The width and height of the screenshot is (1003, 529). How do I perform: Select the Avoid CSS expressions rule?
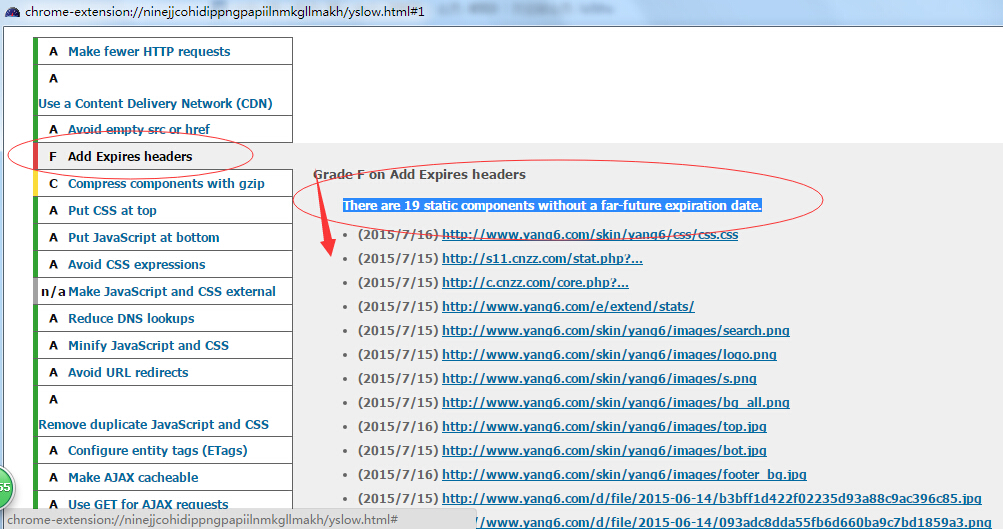(x=136, y=264)
